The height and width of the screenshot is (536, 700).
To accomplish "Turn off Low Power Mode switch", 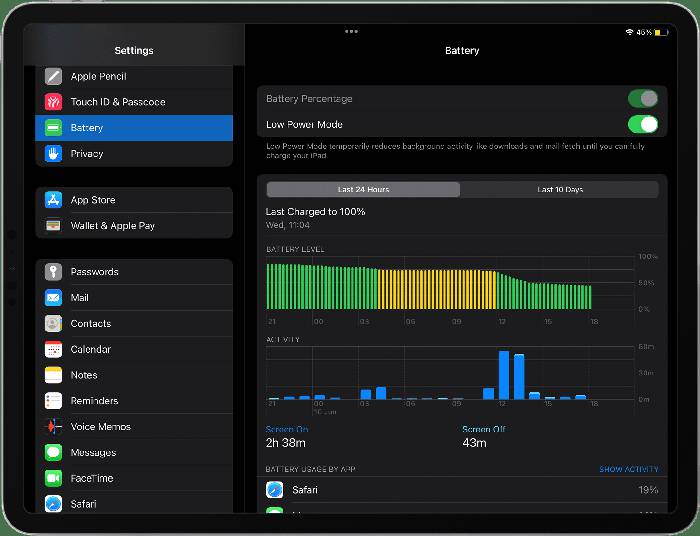I will [642, 125].
